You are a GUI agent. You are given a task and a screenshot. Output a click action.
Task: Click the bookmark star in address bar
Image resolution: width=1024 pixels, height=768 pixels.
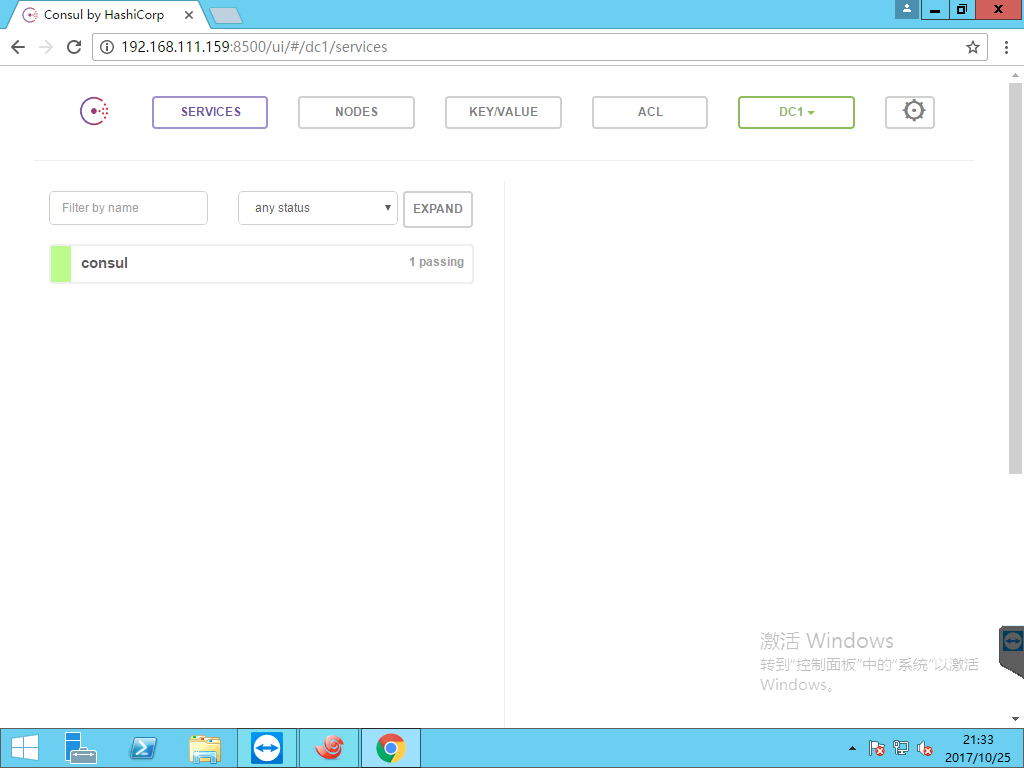(972, 47)
